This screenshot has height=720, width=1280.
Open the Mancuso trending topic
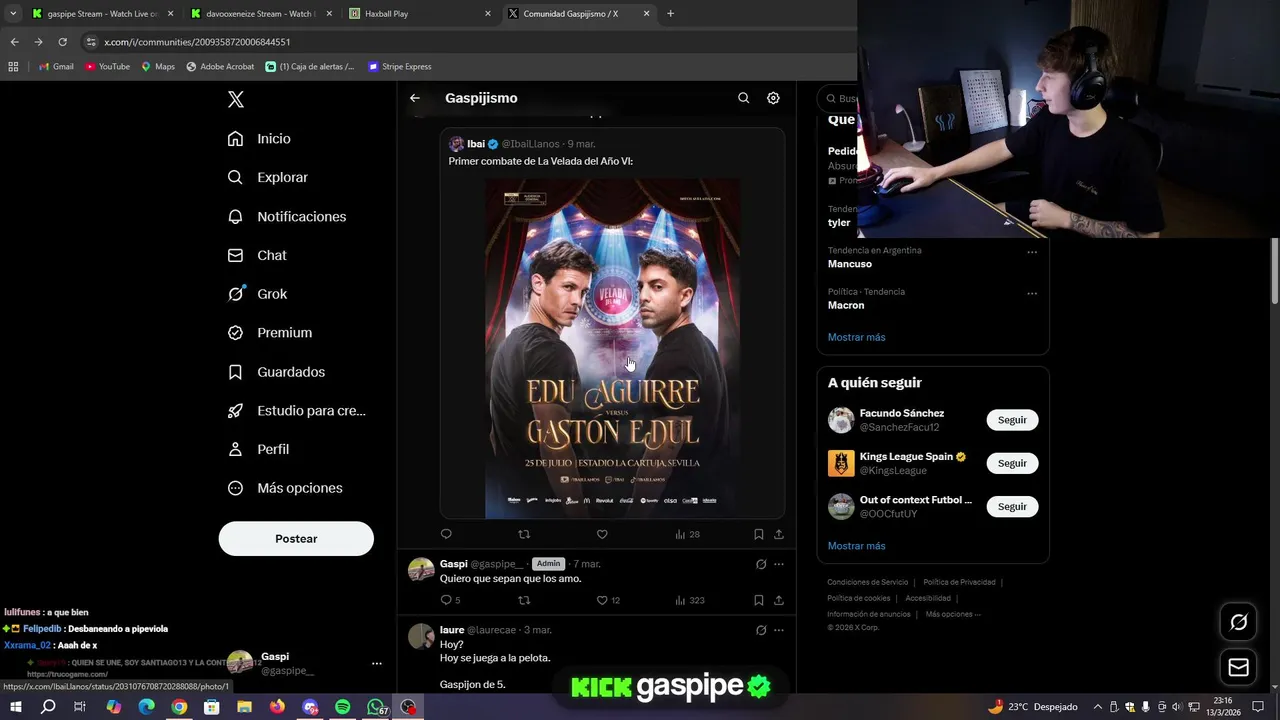[850, 264]
